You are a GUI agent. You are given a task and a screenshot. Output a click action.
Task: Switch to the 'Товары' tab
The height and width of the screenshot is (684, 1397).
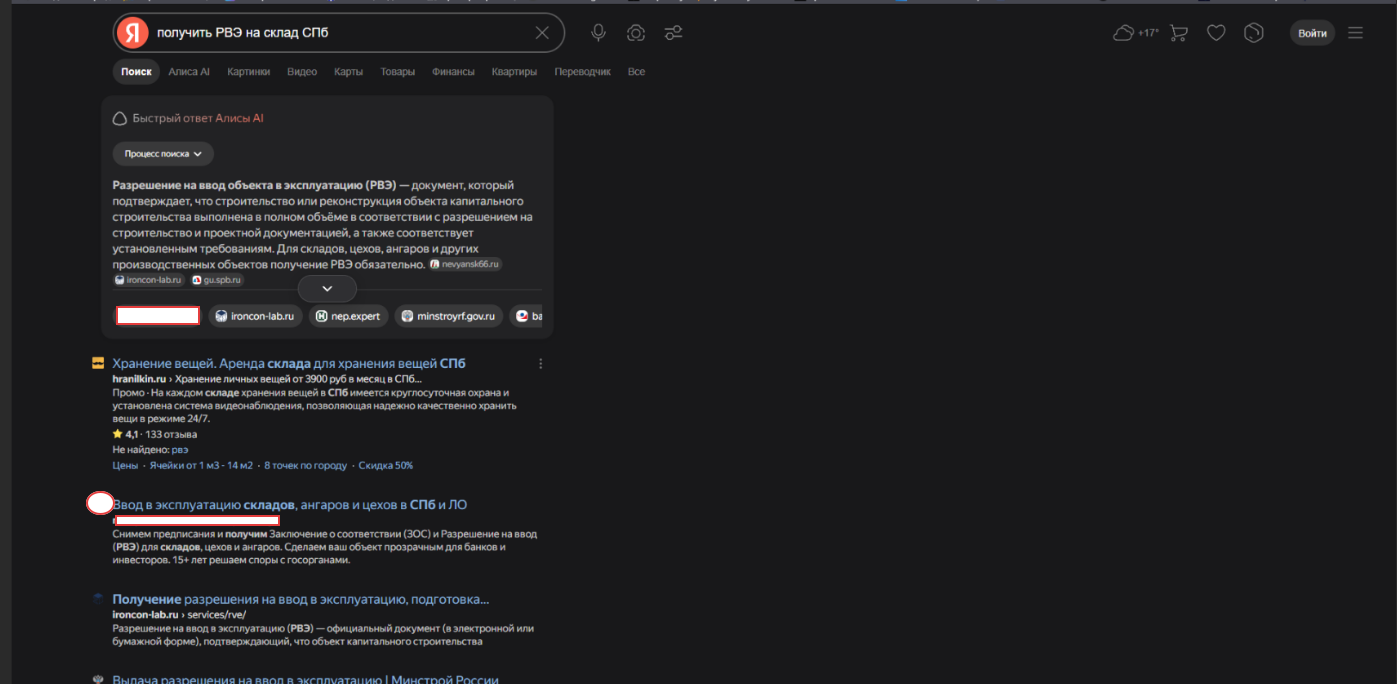(x=397, y=72)
